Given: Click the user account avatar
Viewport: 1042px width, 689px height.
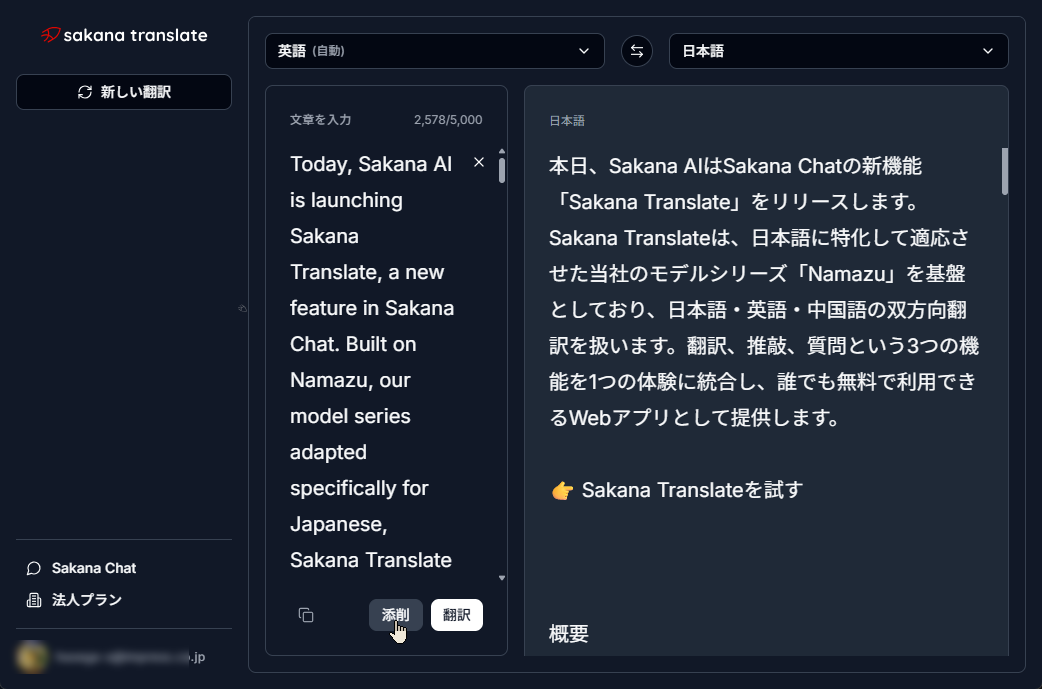Looking at the screenshot, I should 31,657.
